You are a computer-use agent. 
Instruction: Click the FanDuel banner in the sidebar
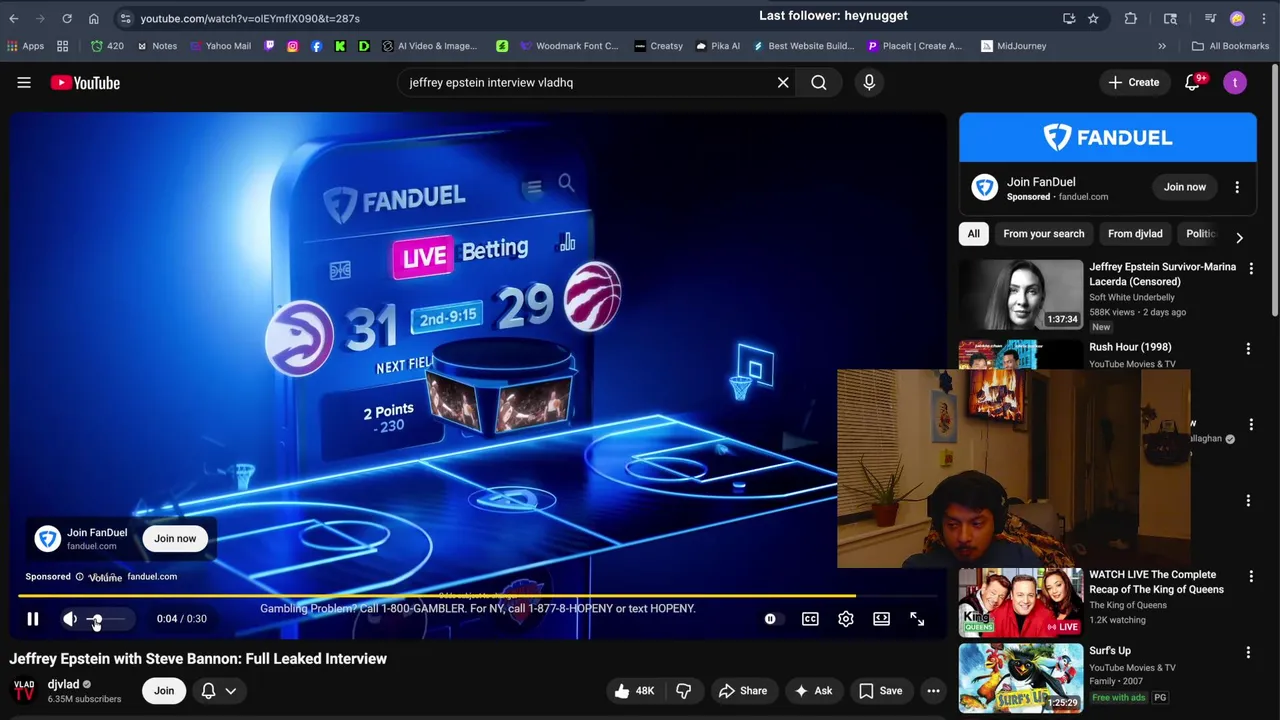[1108, 137]
